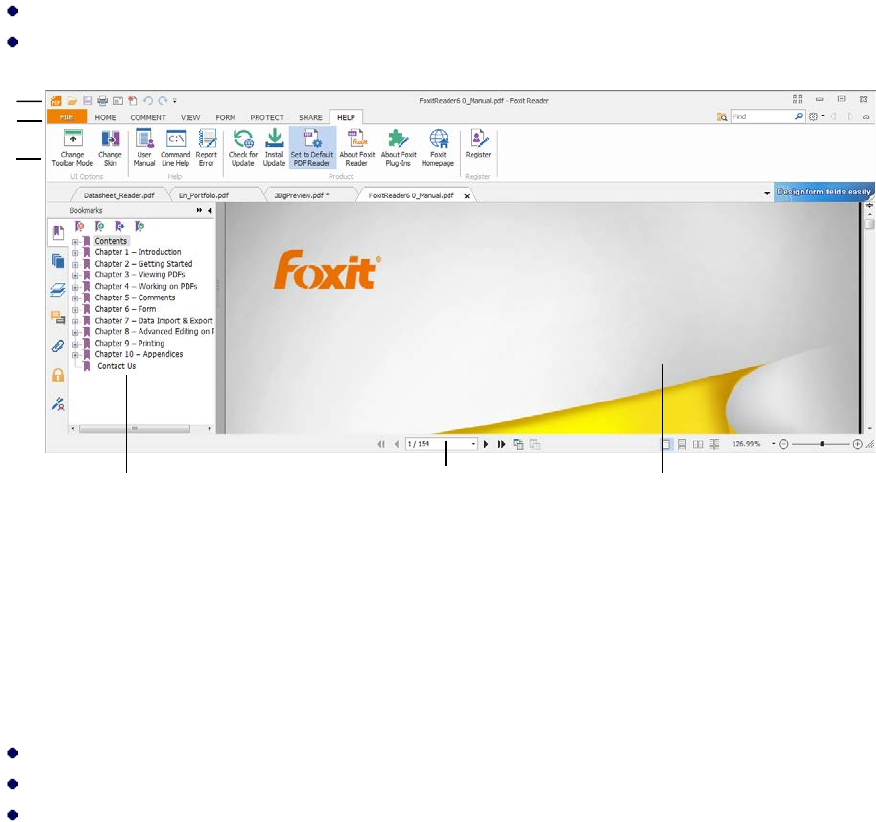876x822 pixels.
Task: Go to the first page
Action: (x=381, y=444)
